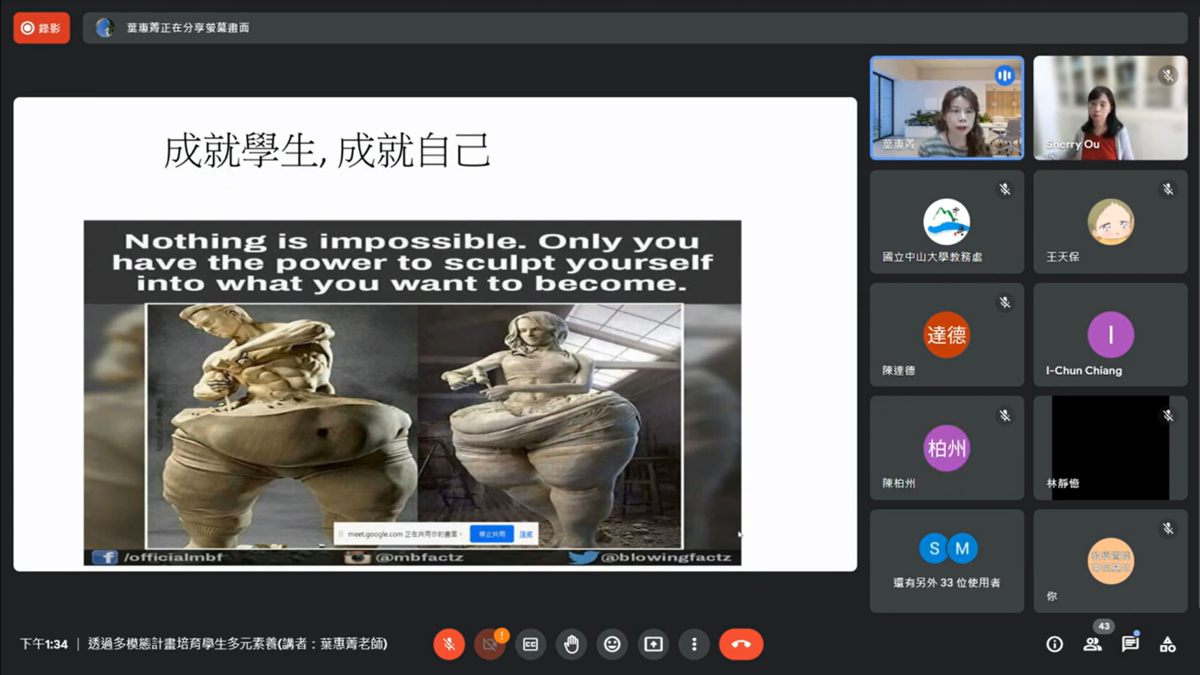Select 林靜慈 black video tile
The image size is (1200, 675).
(1110, 448)
